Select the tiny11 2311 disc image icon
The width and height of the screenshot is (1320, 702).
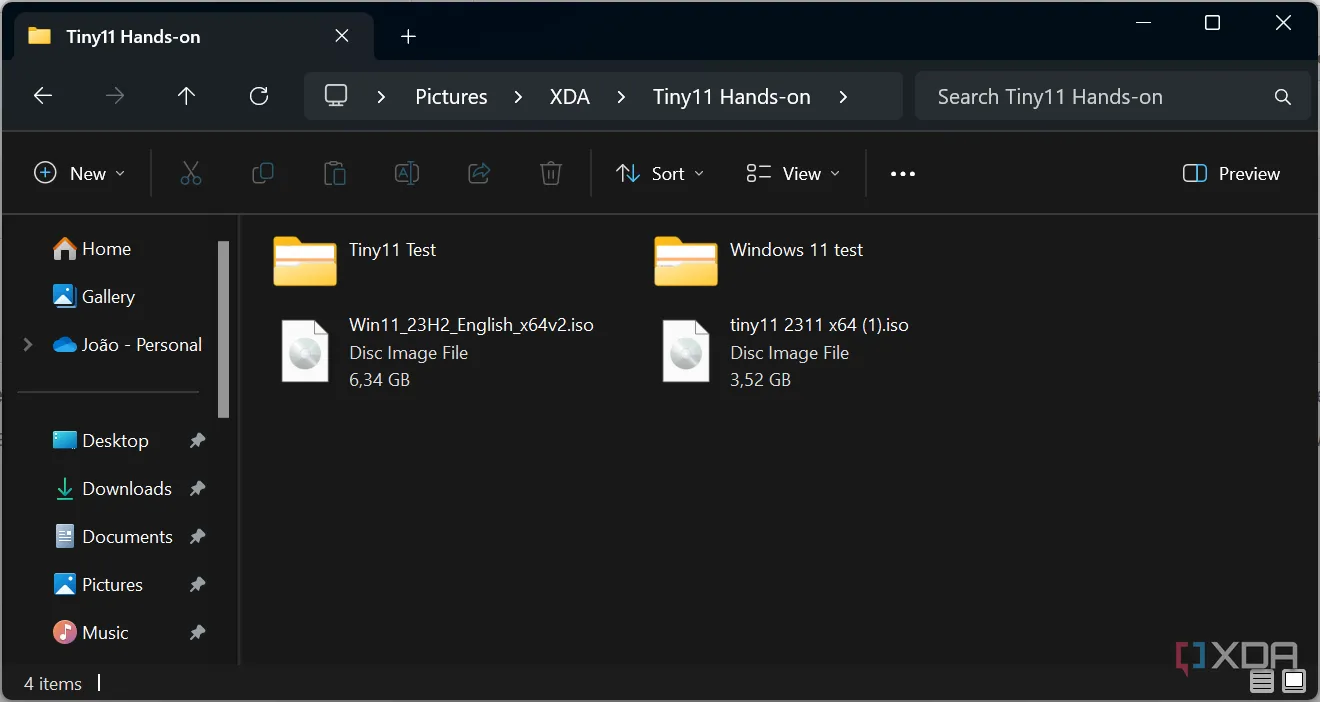coord(686,351)
